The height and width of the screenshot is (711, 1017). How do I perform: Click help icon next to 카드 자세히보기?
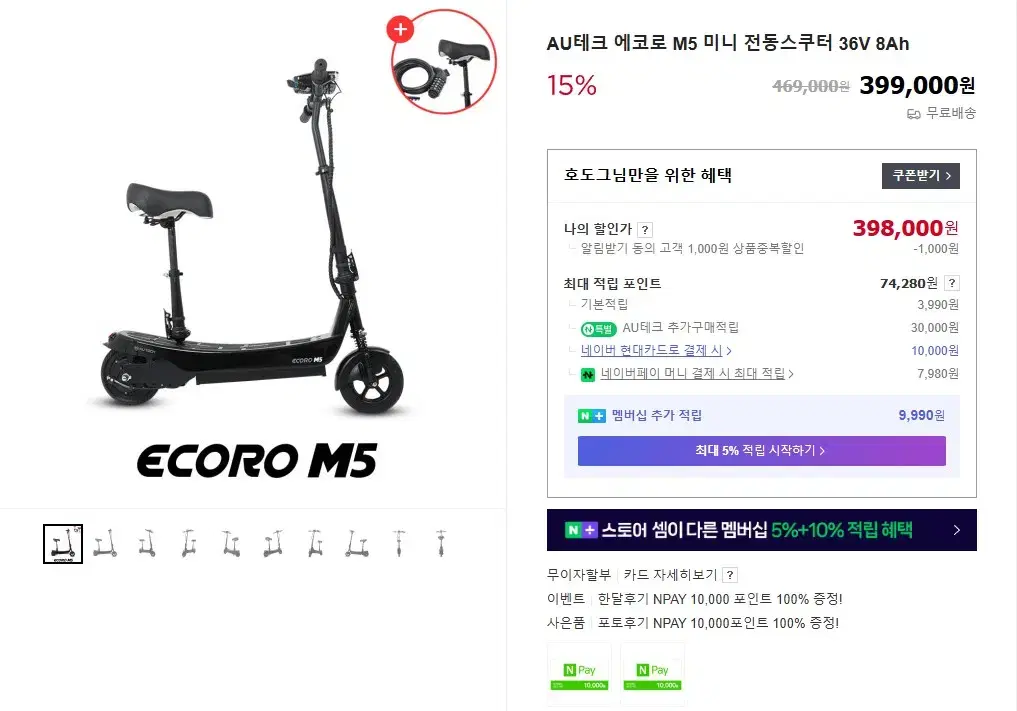(730, 575)
